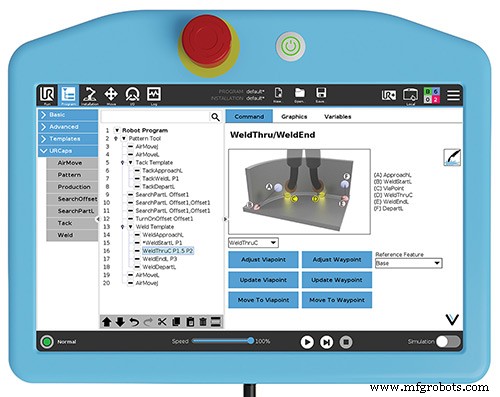The image size is (500, 397).
Task: Click the Adjust Waypoint button
Action: tap(337, 260)
